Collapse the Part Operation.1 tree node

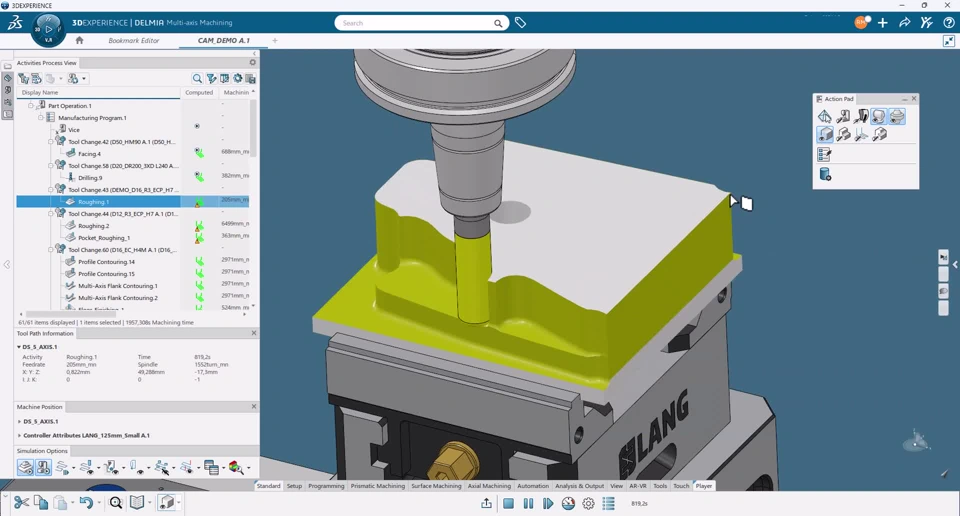pos(31,105)
